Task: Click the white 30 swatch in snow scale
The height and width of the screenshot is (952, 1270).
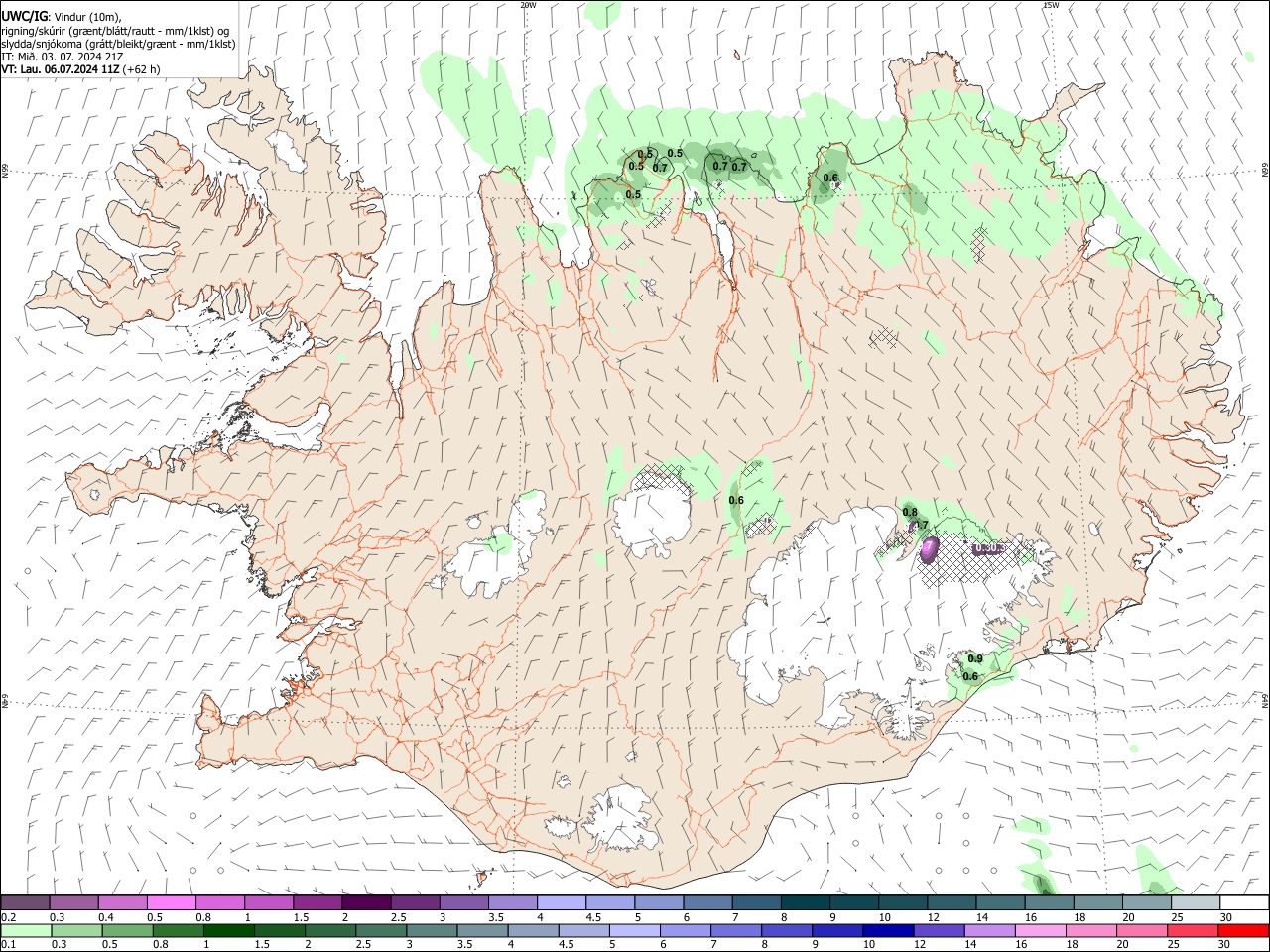Action: click(x=1243, y=902)
